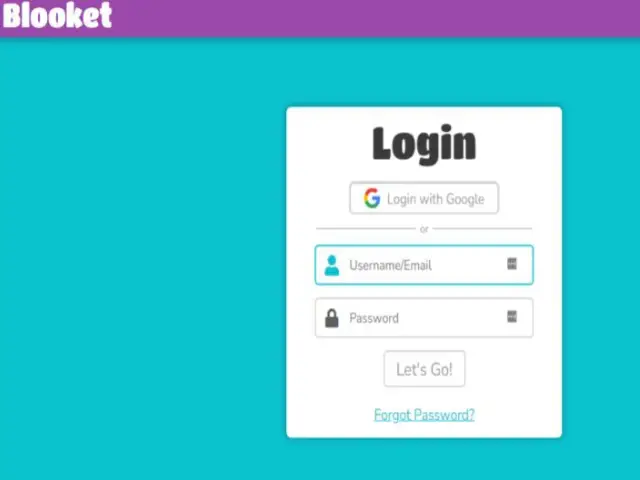This screenshot has width=640, height=480.
Task: Click the Password placeholder text
Action: 374,318
